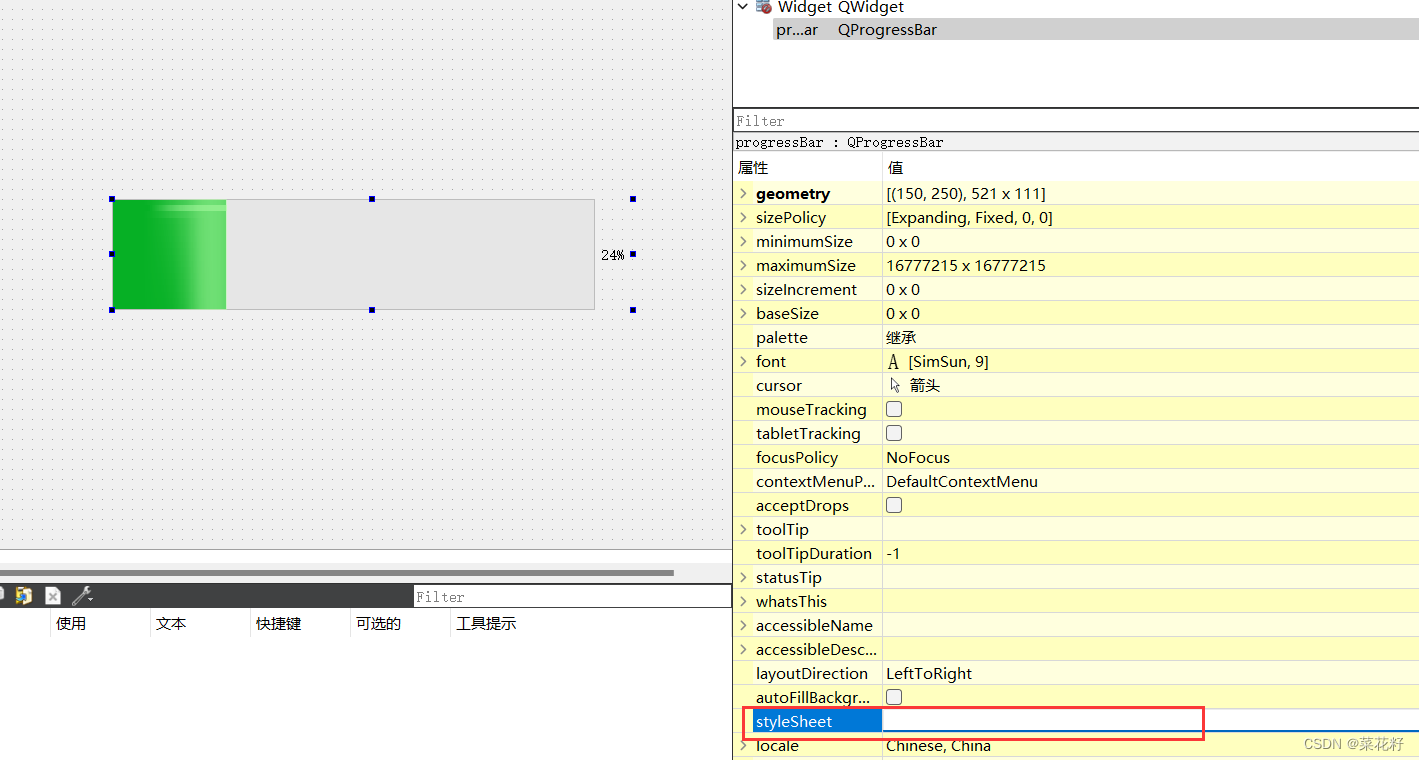Screen dimensions: 1419x760
Task: Click the 工具提示 column header
Action: point(486,623)
